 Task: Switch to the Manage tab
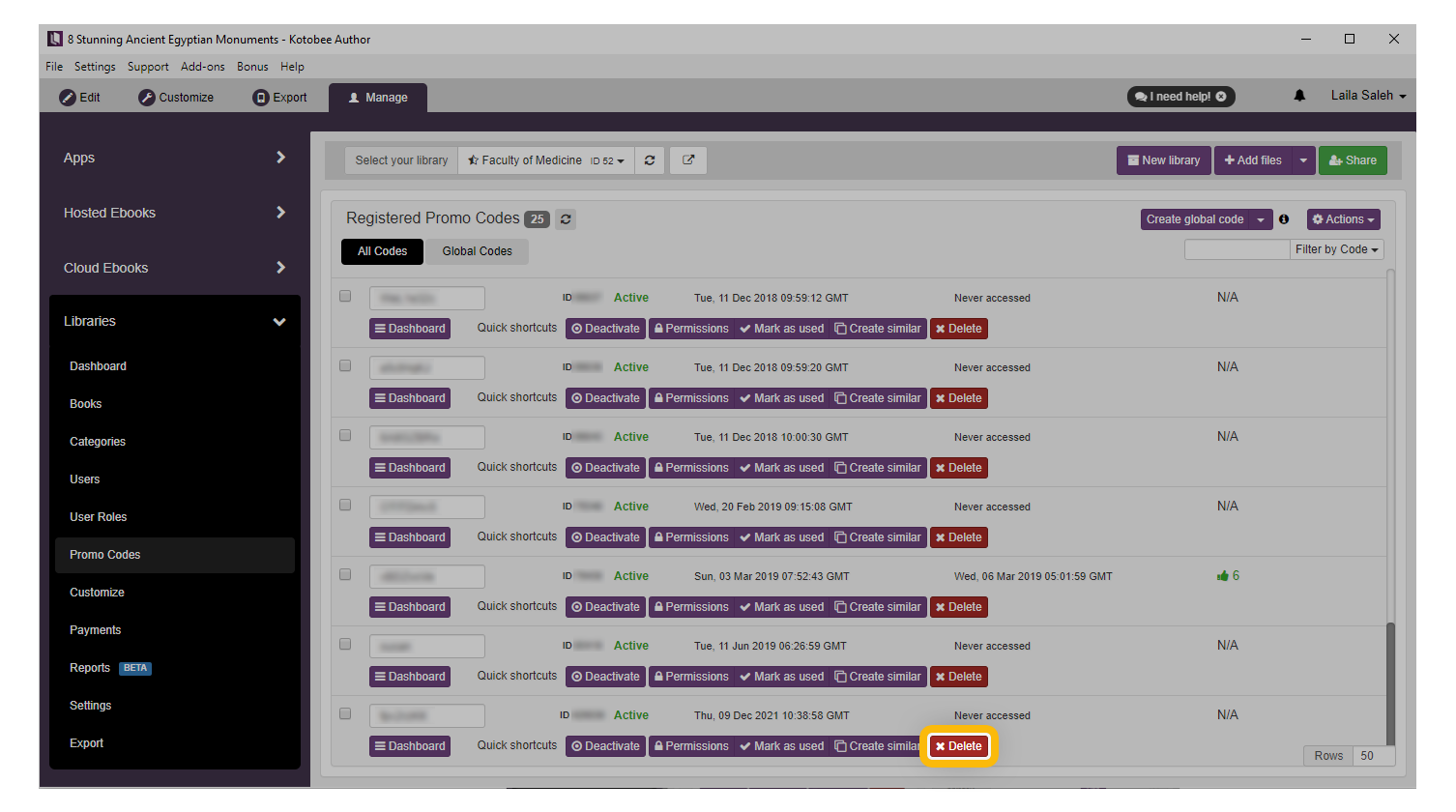tap(378, 98)
